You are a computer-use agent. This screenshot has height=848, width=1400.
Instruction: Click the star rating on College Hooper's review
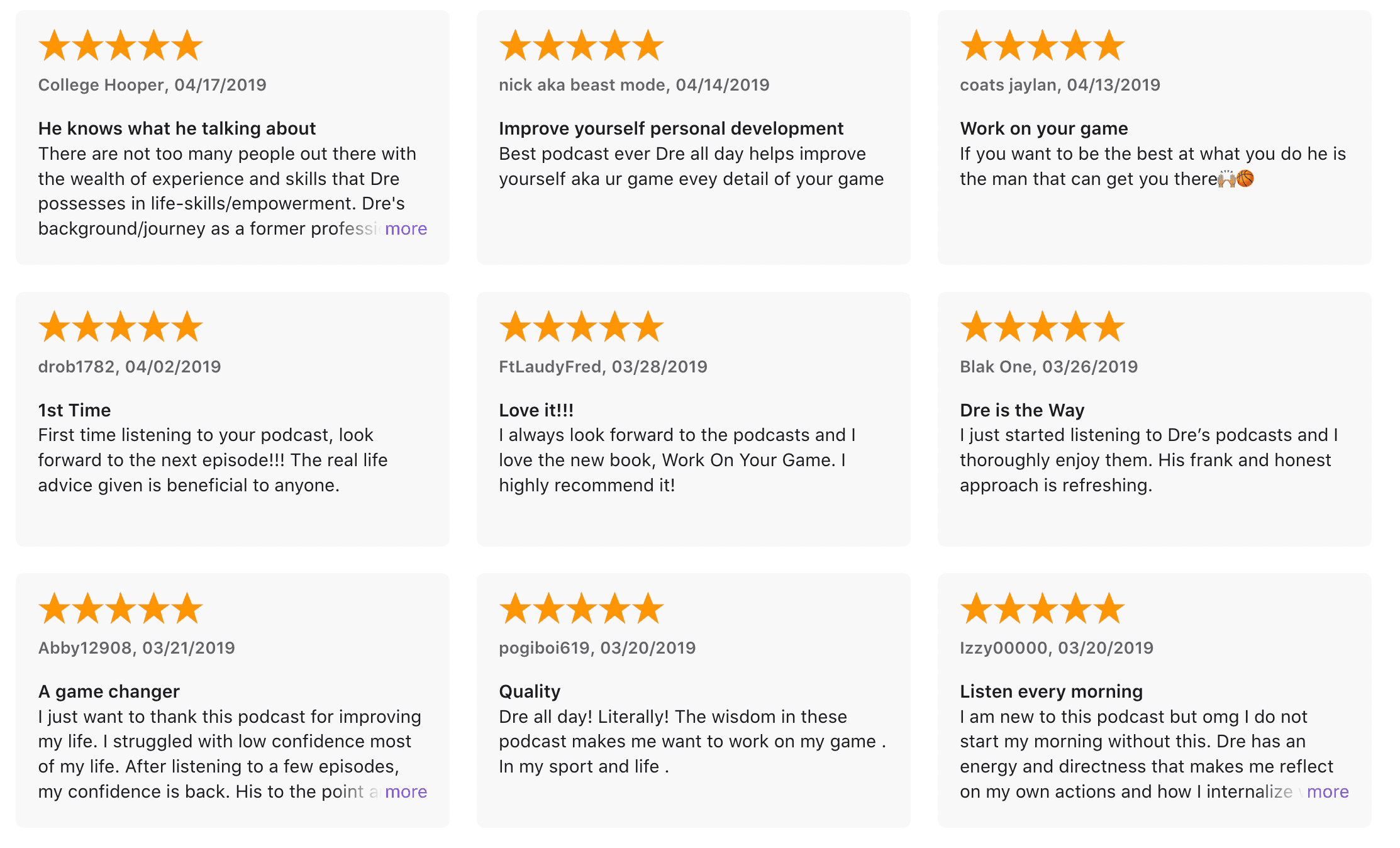click(120, 46)
